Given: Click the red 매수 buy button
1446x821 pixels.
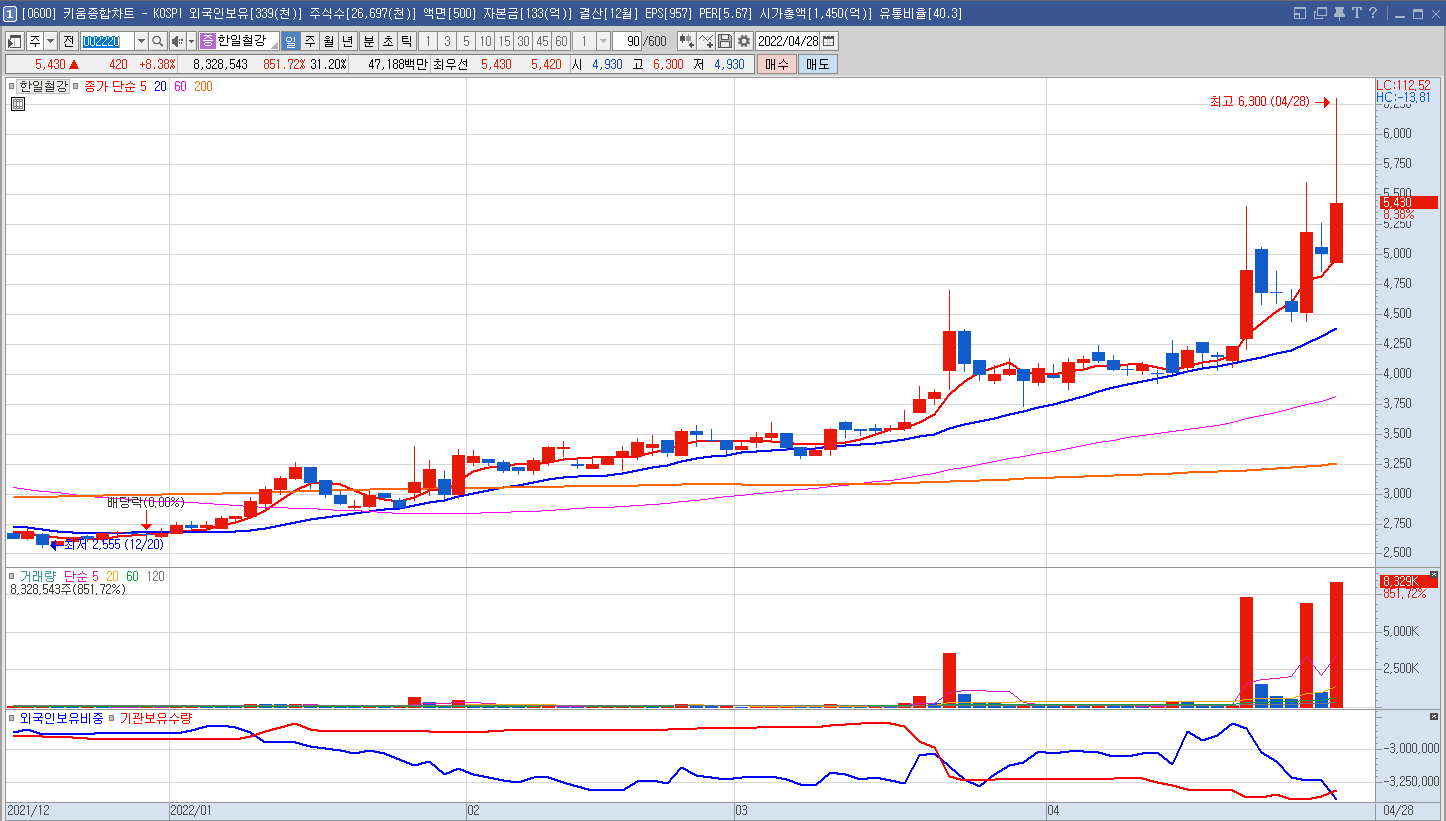Looking at the screenshot, I should point(776,64).
